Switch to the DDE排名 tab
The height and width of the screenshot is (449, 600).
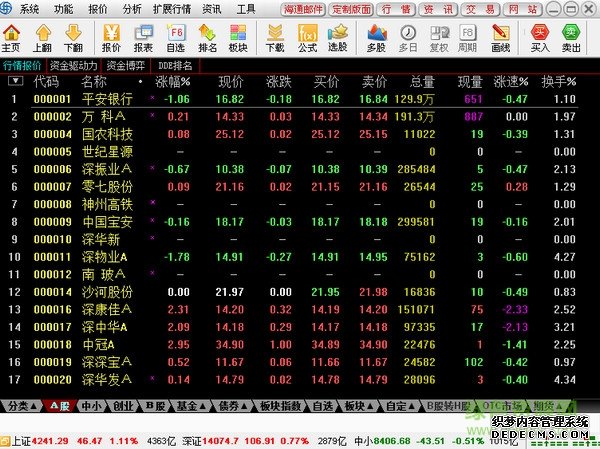tap(175, 65)
